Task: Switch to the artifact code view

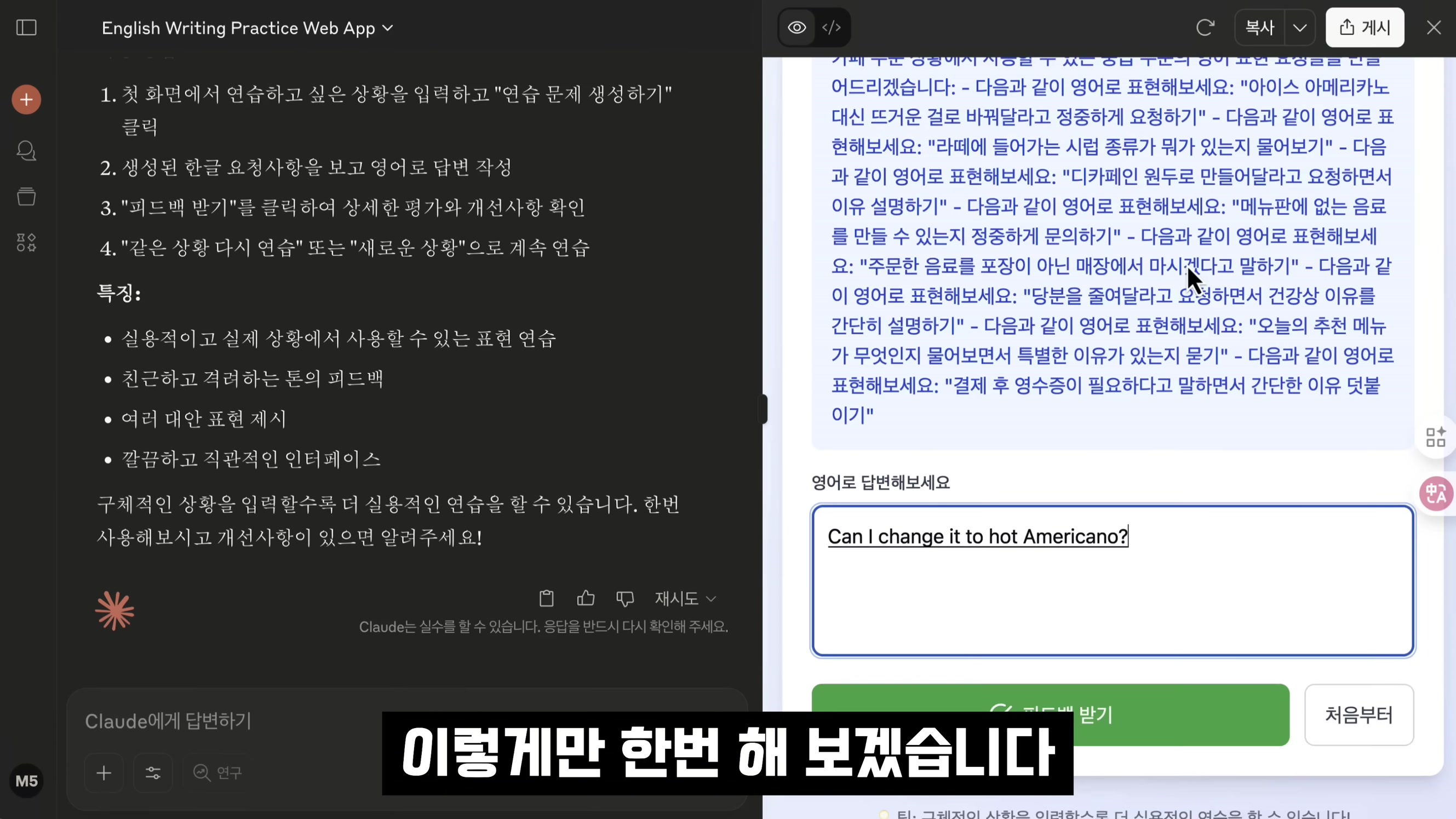Action: click(832, 27)
